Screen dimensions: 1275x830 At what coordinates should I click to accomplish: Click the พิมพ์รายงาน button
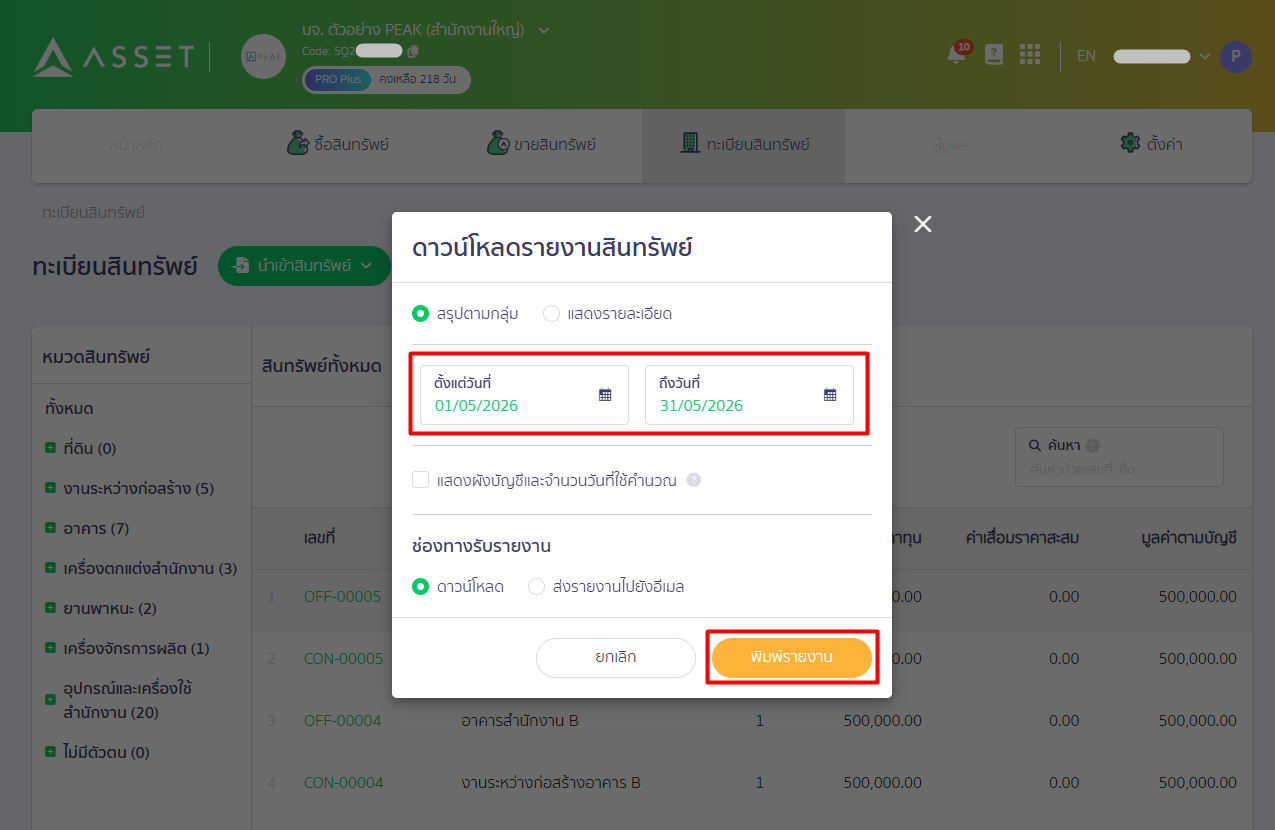[x=792, y=658]
